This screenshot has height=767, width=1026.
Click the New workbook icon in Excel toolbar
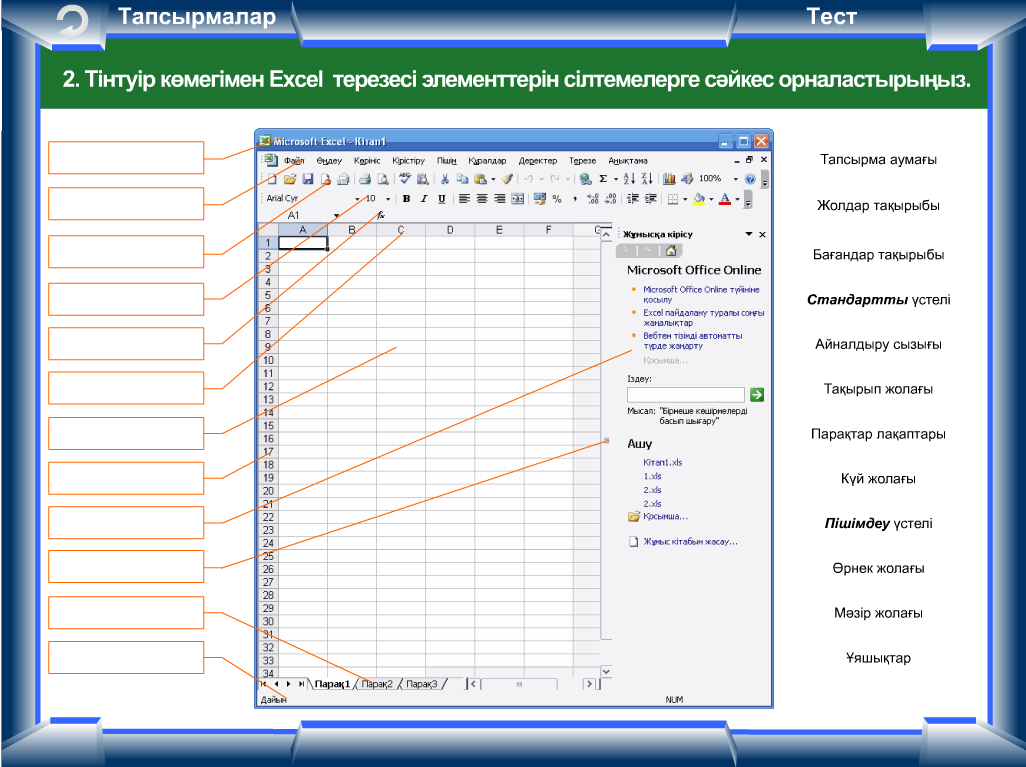click(x=272, y=179)
